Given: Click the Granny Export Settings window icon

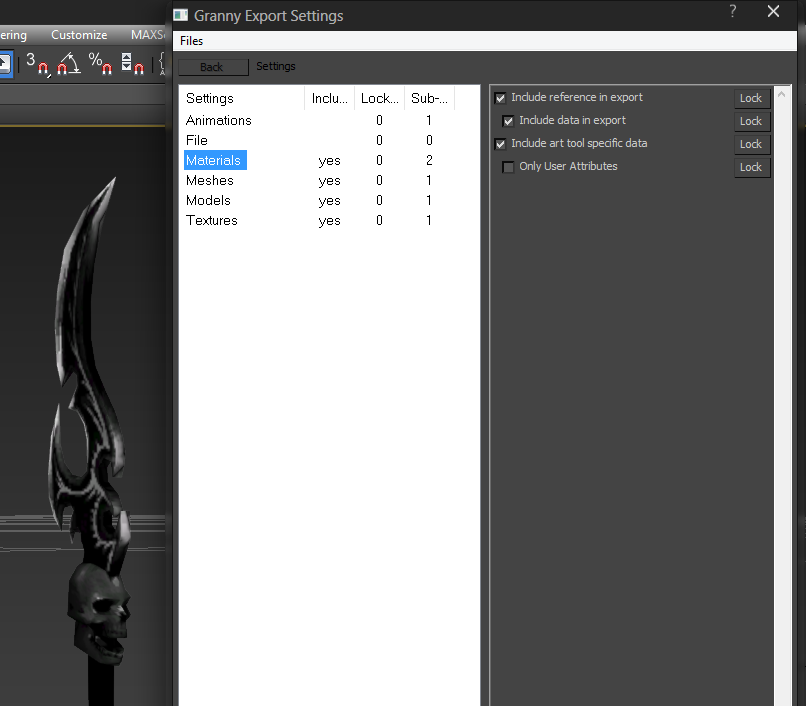Looking at the screenshot, I should [x=181, y=15].
